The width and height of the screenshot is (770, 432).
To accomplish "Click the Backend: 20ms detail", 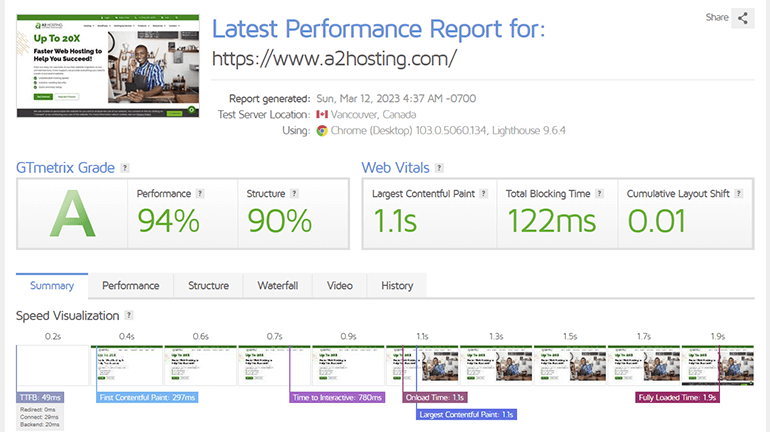I will pos(40,424).
